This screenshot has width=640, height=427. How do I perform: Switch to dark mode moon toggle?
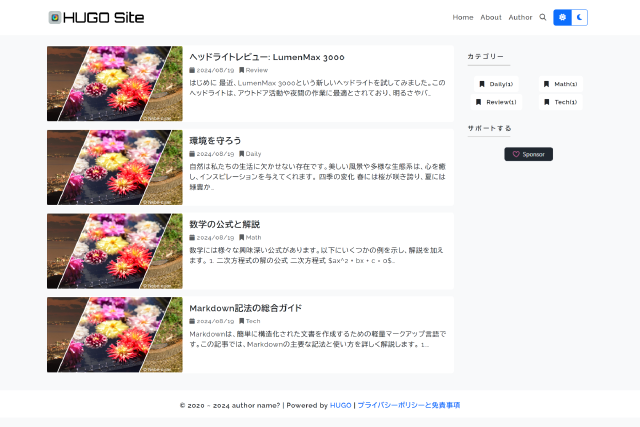pyautogui.click(x=579, y=17)
